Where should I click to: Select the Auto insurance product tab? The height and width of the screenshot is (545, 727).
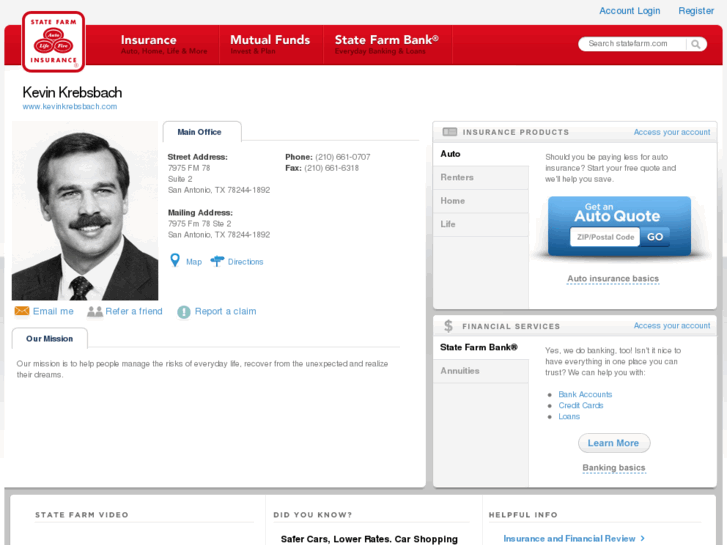481,154
